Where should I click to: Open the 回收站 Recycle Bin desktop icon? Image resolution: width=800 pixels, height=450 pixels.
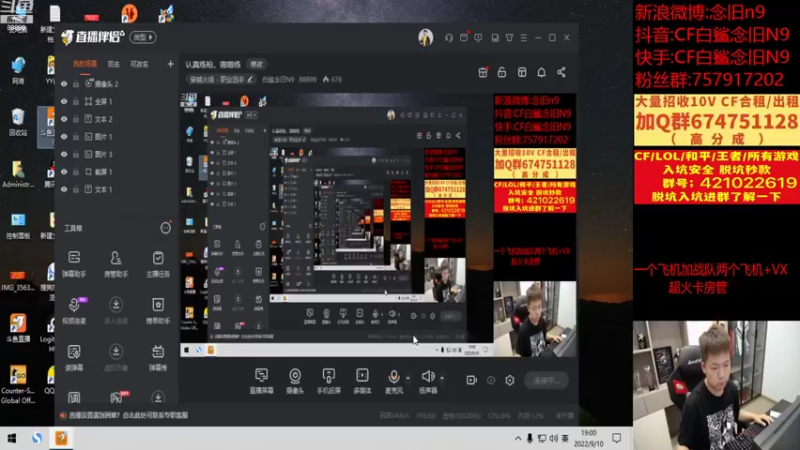tap(18, 122)
